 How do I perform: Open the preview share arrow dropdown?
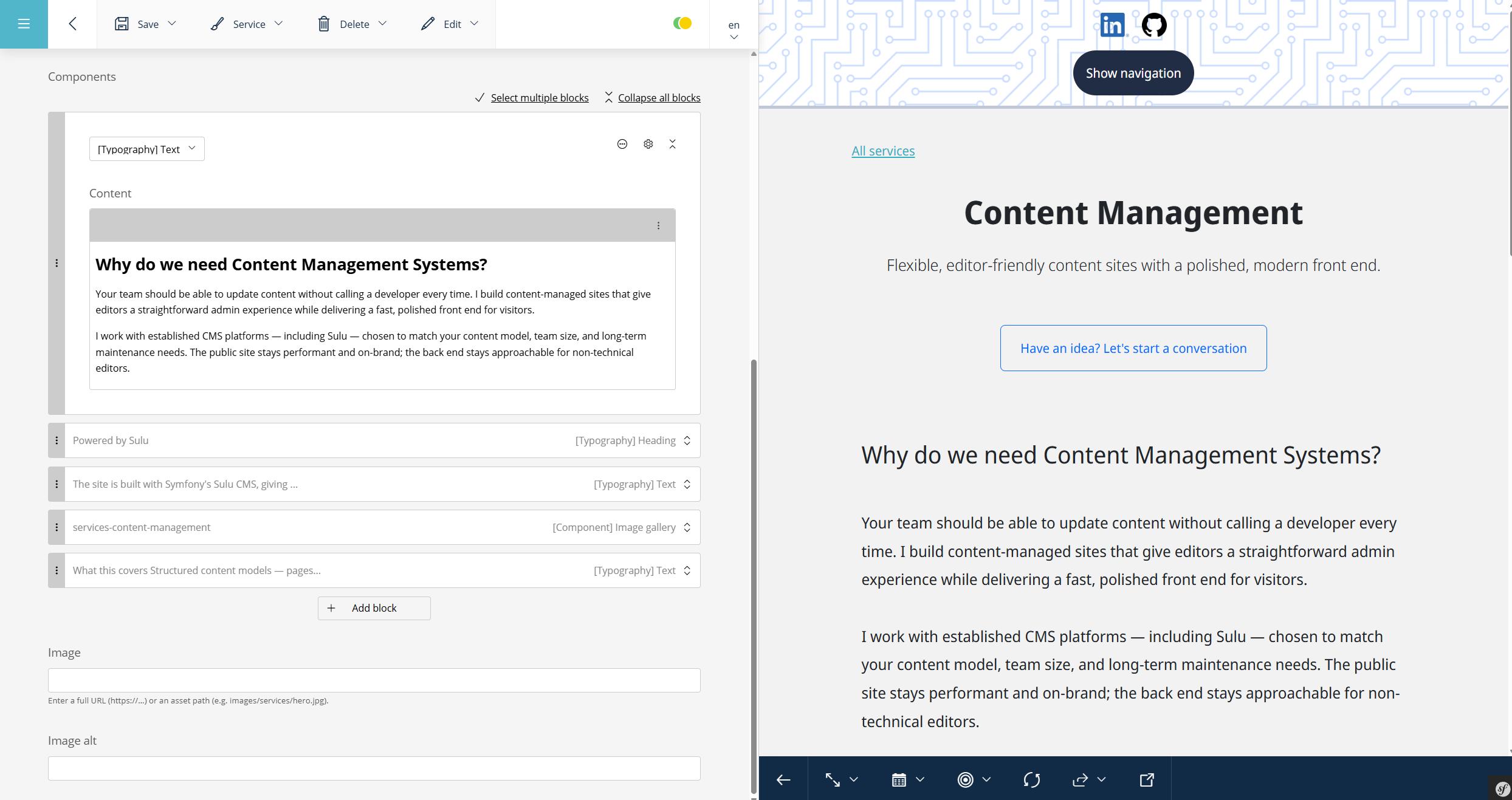1088,779
